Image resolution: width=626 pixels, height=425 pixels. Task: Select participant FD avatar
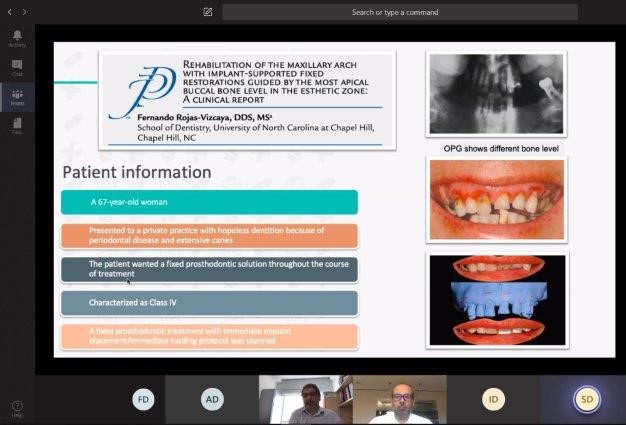[x=143, y=399]
